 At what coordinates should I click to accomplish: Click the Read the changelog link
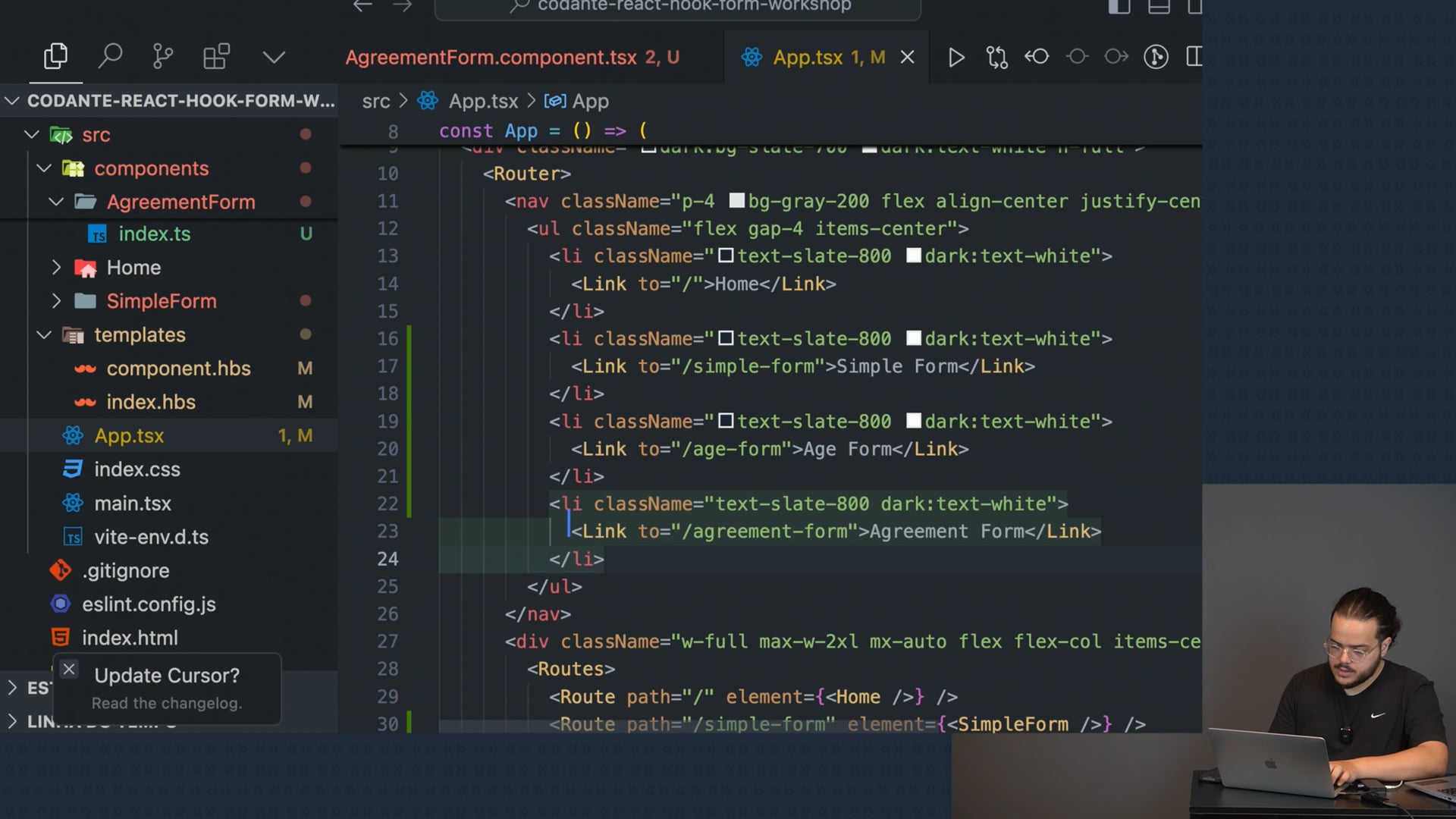tap(167, 704)
